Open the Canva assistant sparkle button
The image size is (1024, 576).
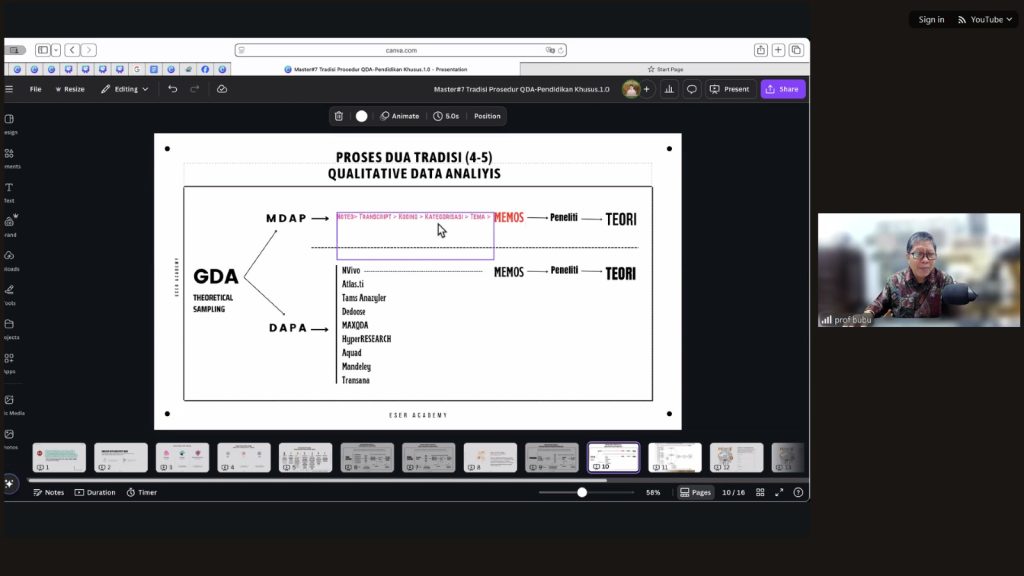point(10,483)
